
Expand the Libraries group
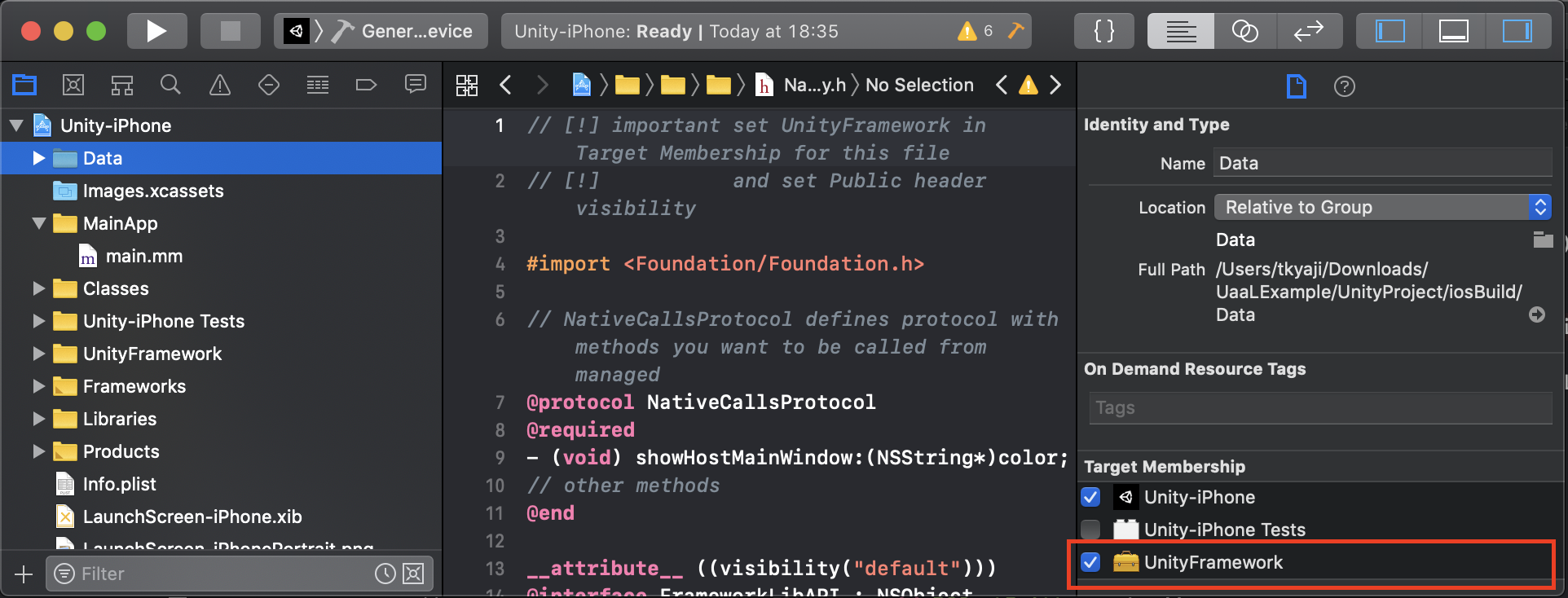pos(38,419)
